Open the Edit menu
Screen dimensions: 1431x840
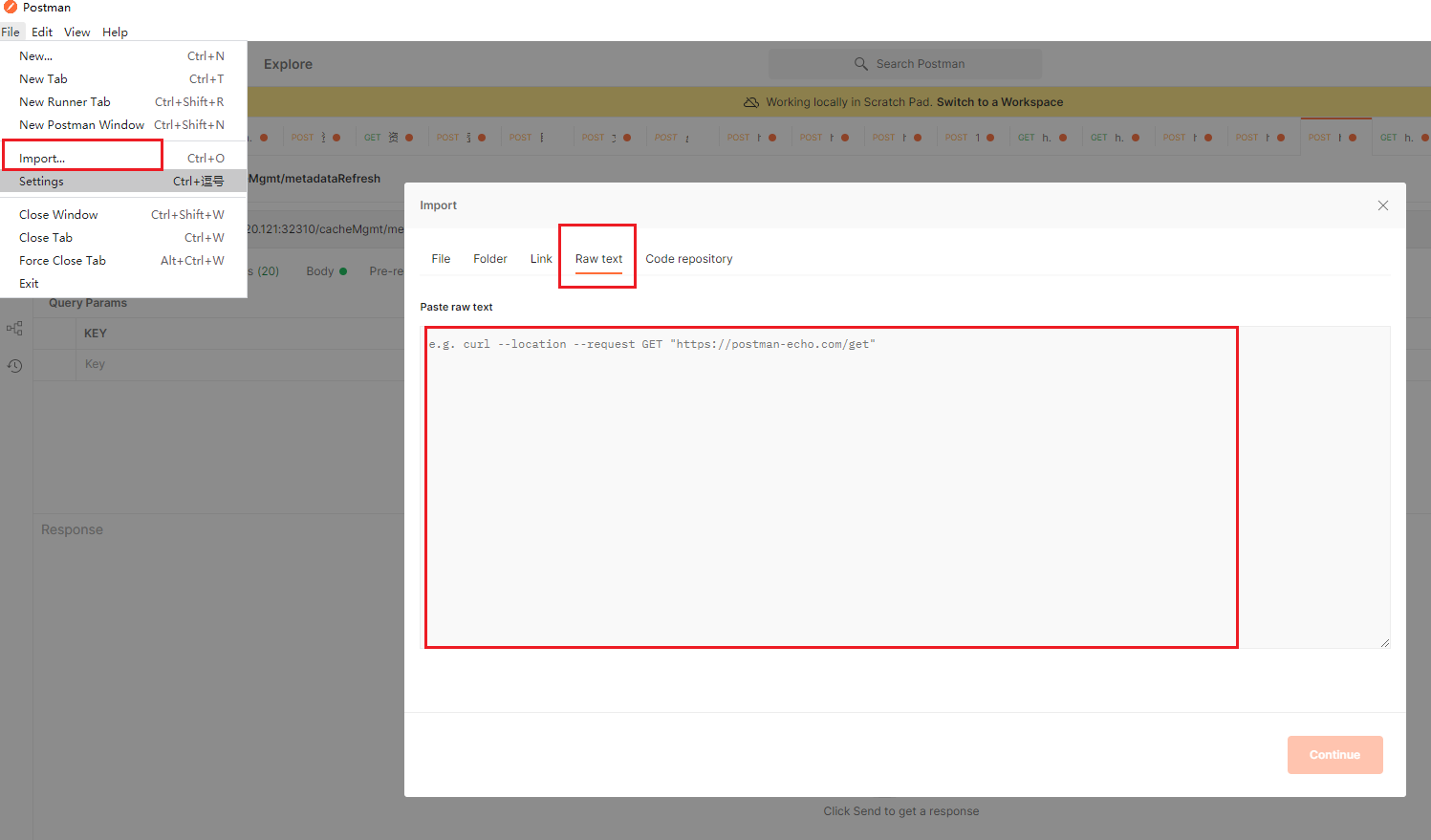[x=42, y=32]
